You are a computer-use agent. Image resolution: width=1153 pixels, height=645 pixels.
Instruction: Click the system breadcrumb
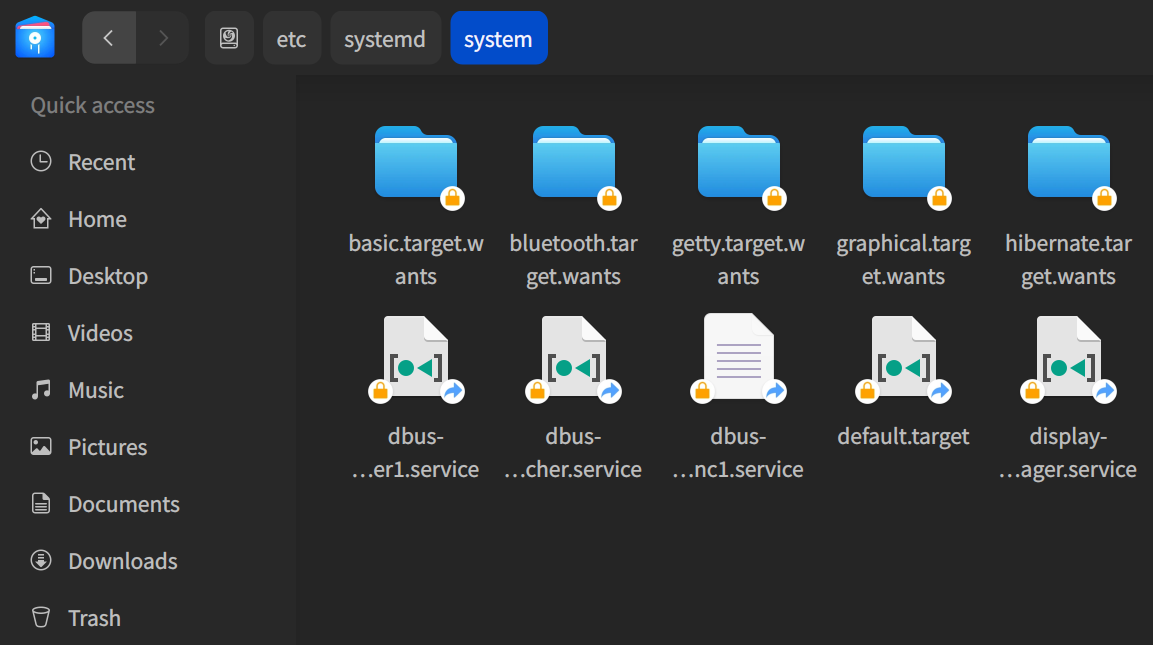[498, 38]
